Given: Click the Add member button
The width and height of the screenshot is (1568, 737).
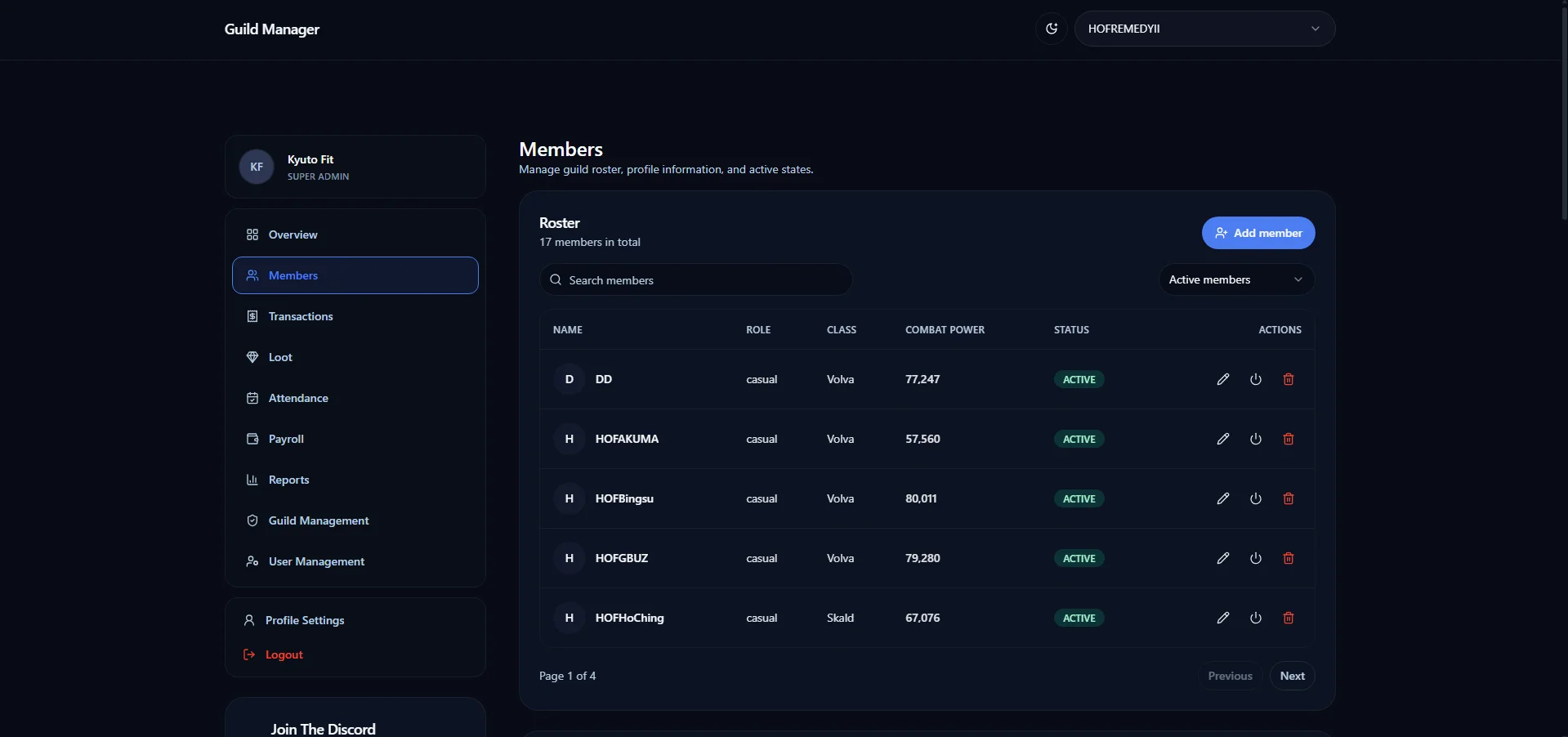Looking at the screenshot, I should point(1258,233).
